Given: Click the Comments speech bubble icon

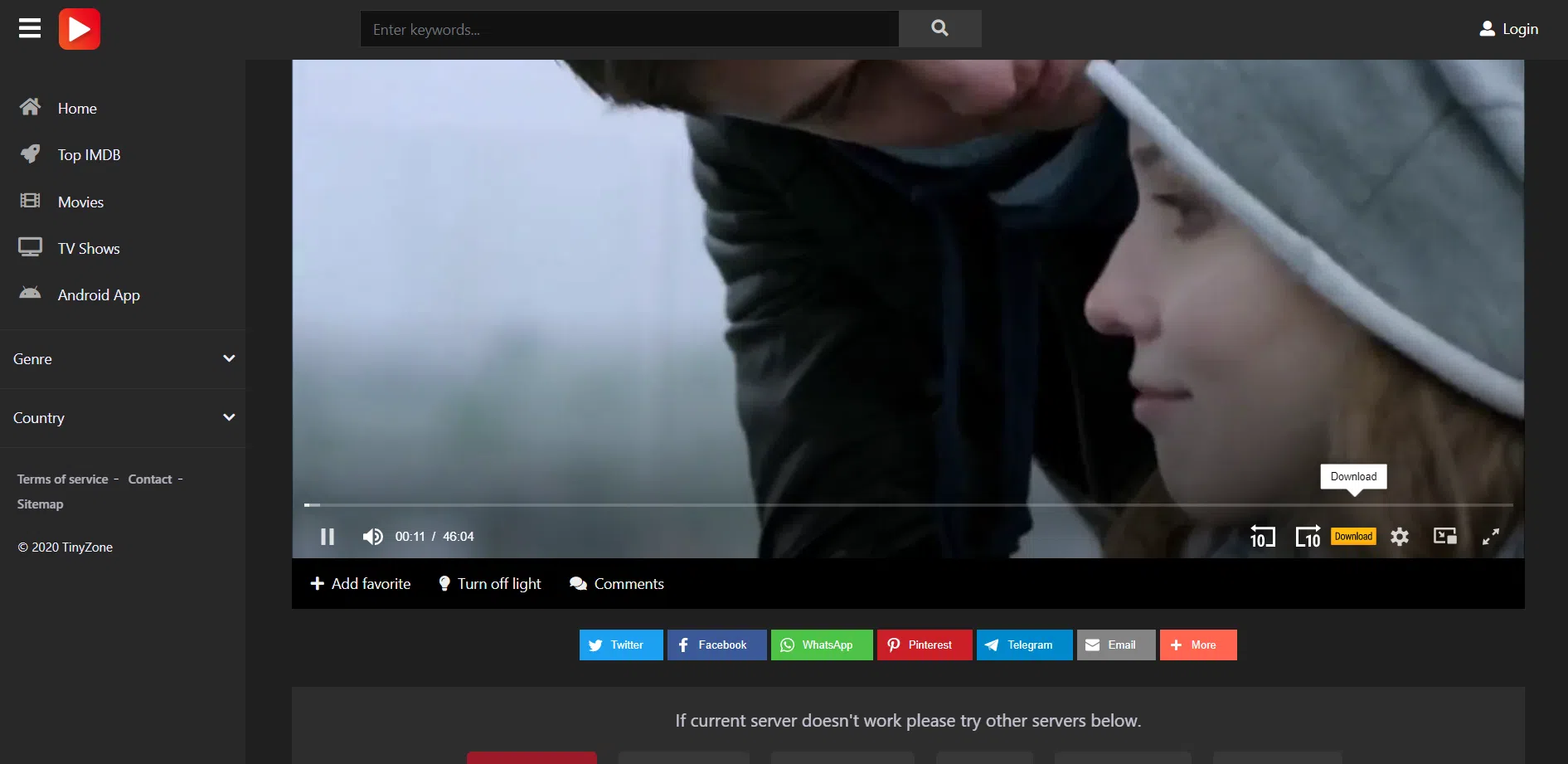Looking at the screenshot, I should [578, 584].
